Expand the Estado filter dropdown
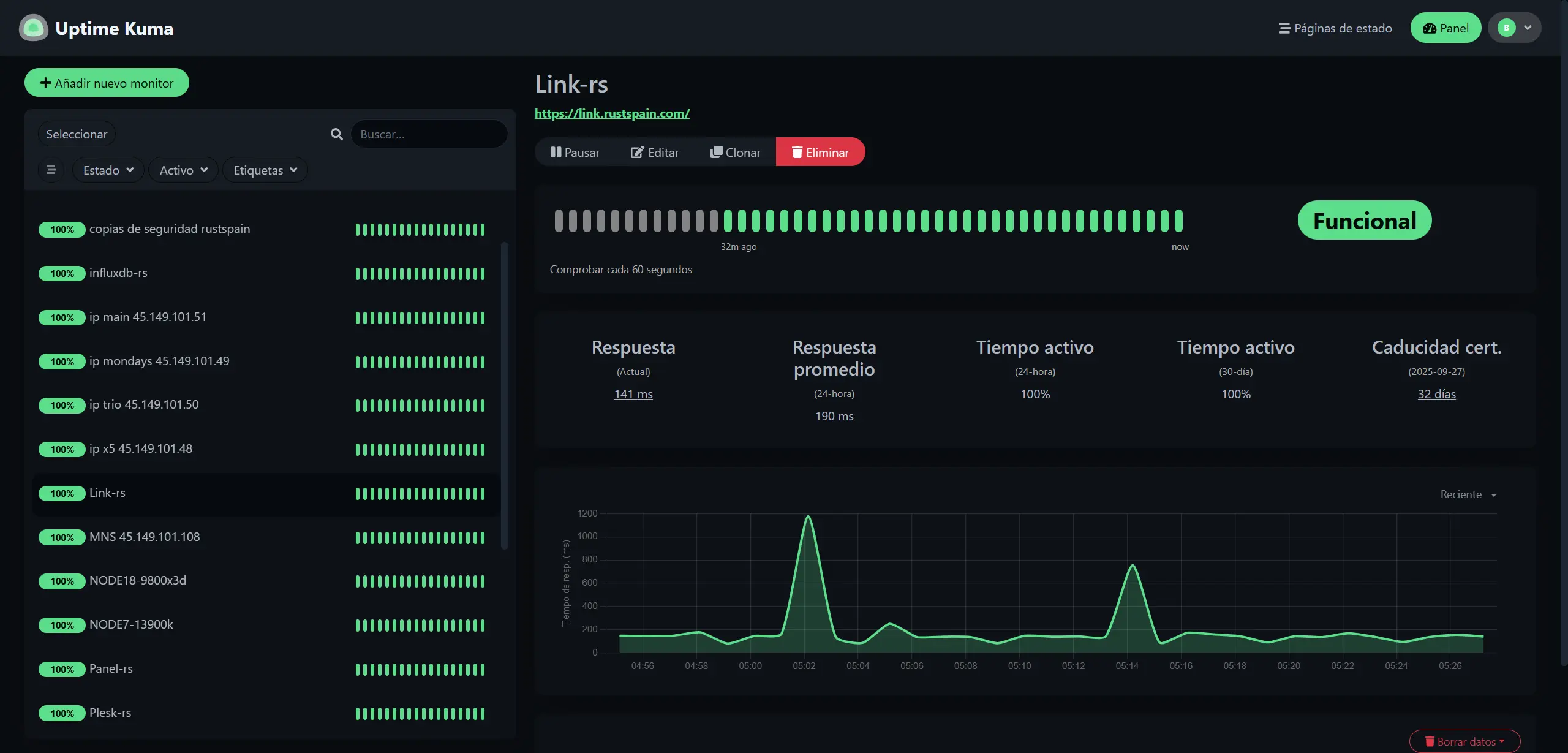Screen dimensions: 1568x753 [108, 170]
